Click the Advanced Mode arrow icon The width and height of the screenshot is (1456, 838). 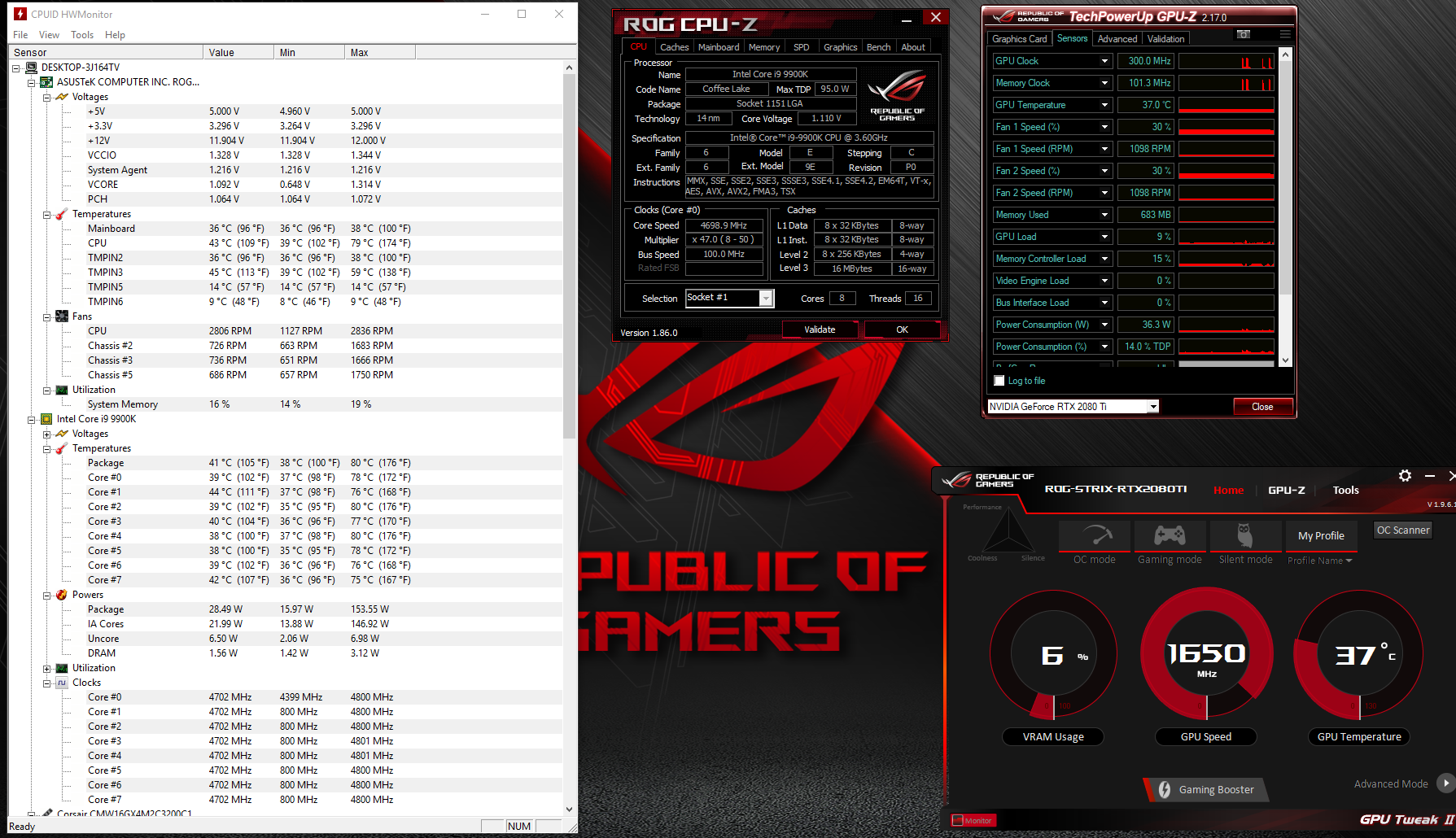point(1445,783)
